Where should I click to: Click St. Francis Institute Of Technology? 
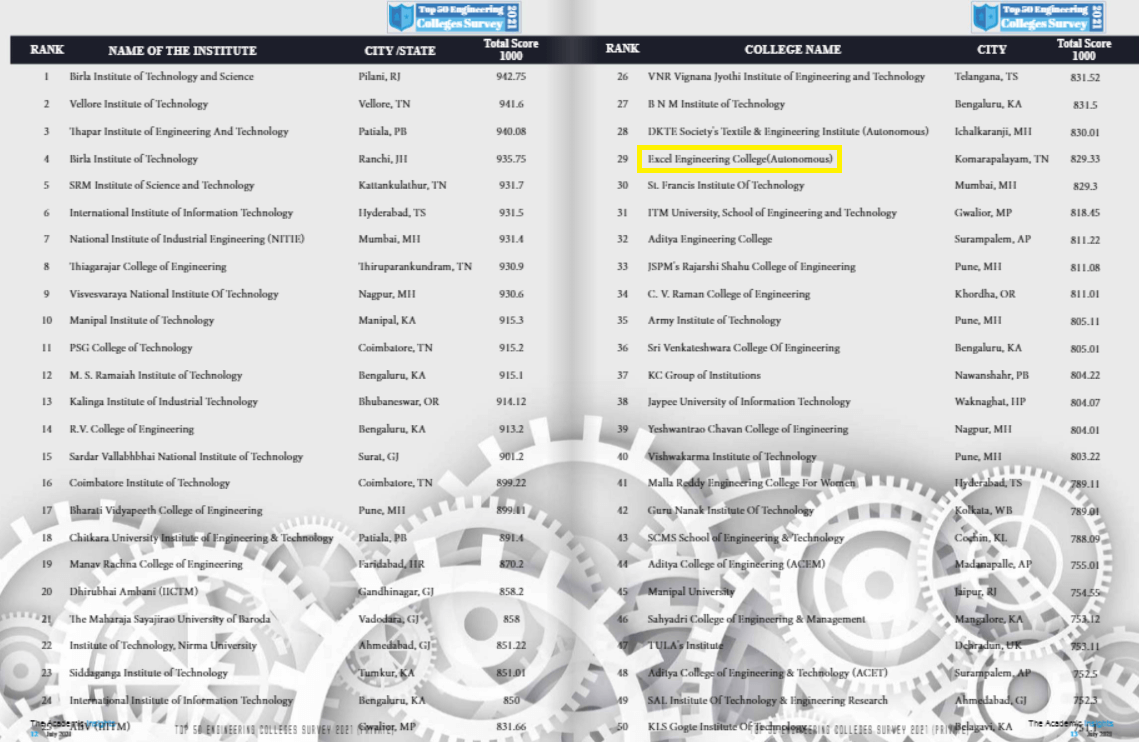coord(726,185)
